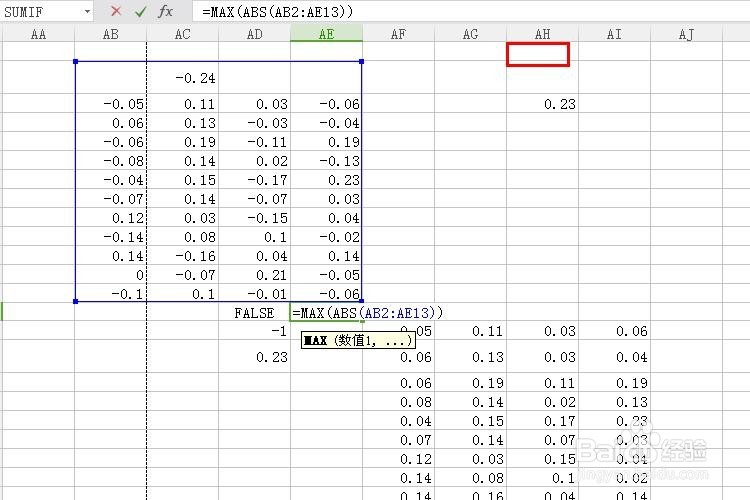
Task: Select the 0.13 cell in column AI
Action: [x=614, y=401]
